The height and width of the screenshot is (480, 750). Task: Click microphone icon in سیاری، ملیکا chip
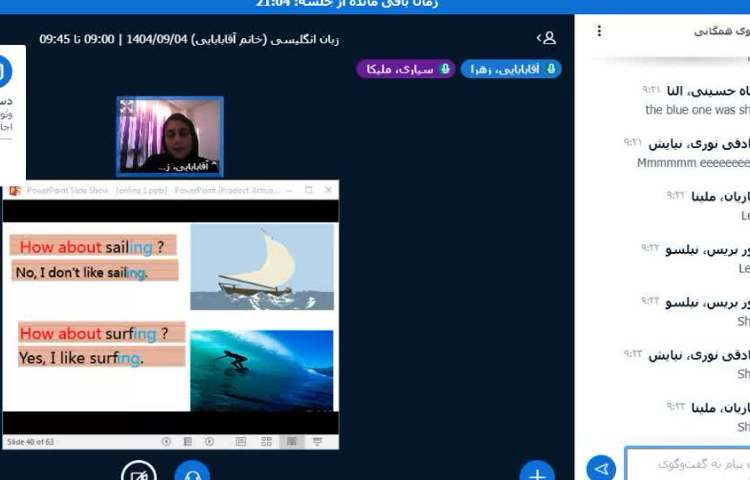(445, 69)
